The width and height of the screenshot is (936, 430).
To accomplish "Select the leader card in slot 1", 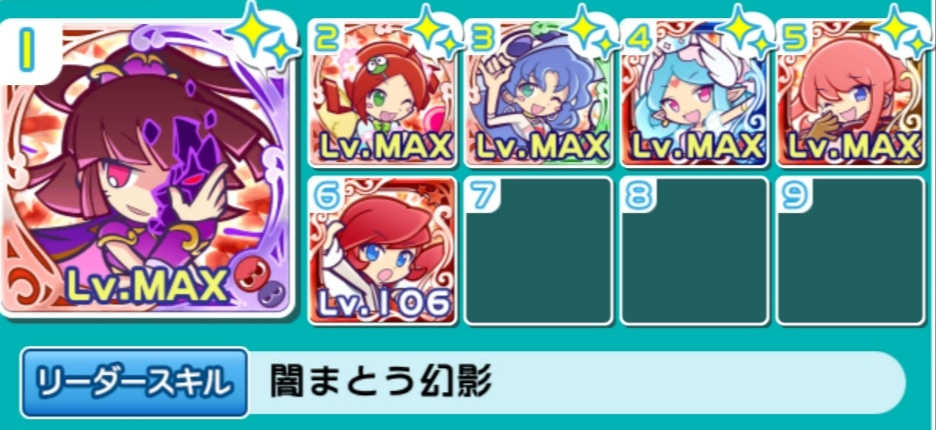I will 147,169.
